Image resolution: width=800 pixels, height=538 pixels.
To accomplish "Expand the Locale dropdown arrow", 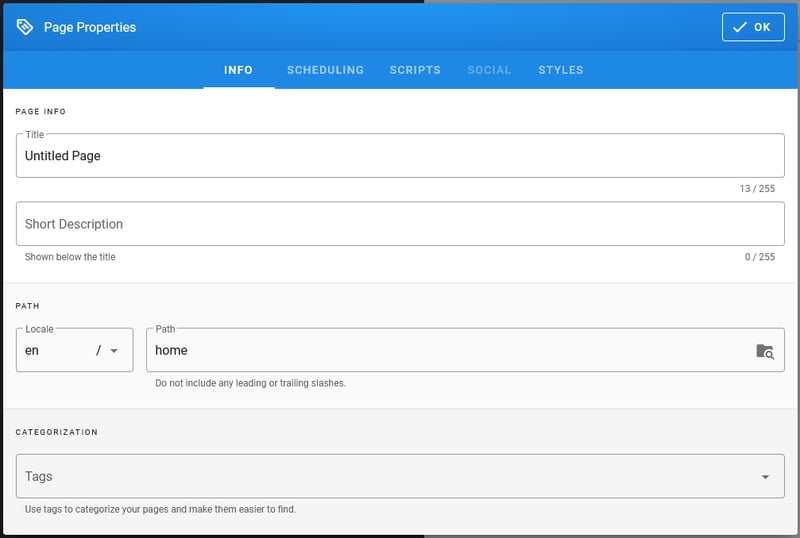I will (x=114, y=351).
